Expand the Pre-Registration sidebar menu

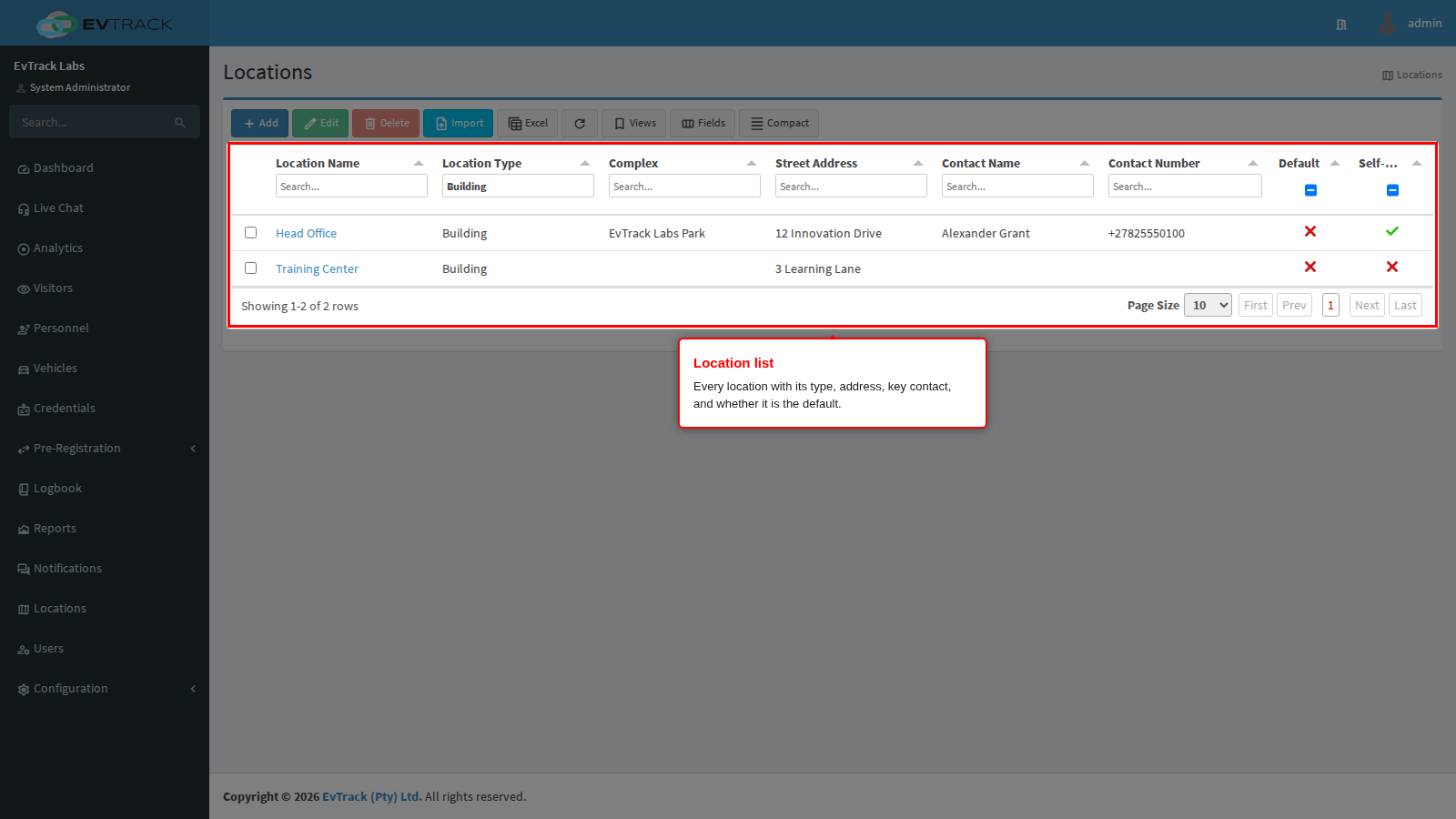105,449
